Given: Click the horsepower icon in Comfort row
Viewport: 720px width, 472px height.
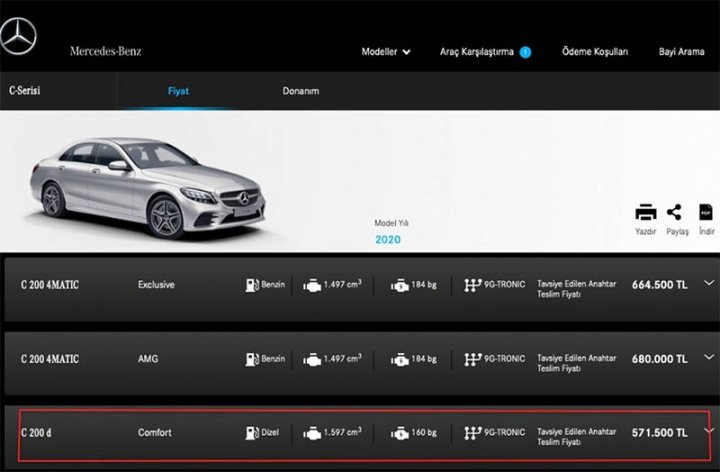Looking at the screenshot, I should pyautogui.click(x=399, y=433).
